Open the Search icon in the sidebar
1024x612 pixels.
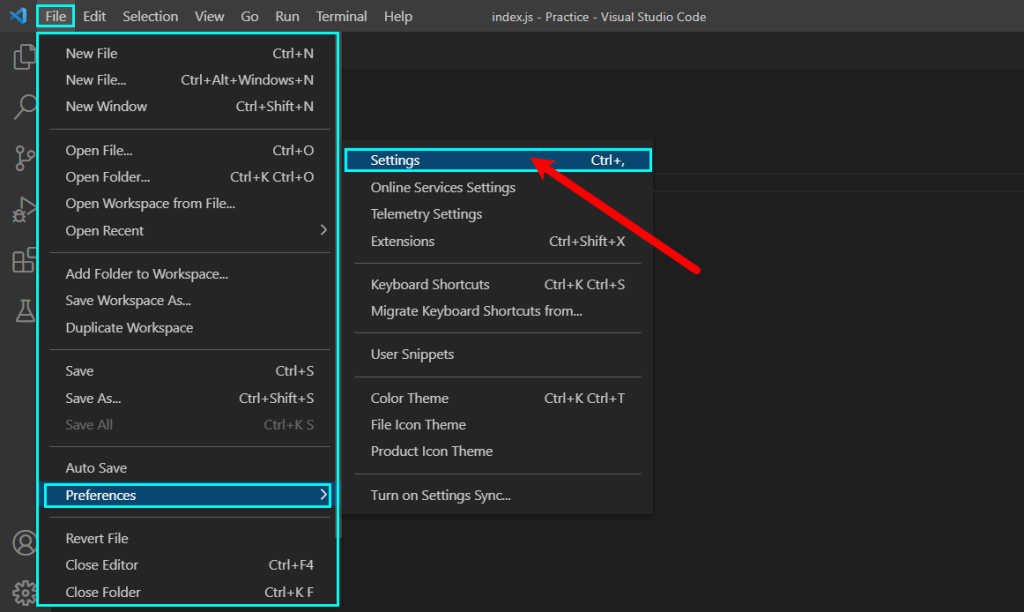23,107
